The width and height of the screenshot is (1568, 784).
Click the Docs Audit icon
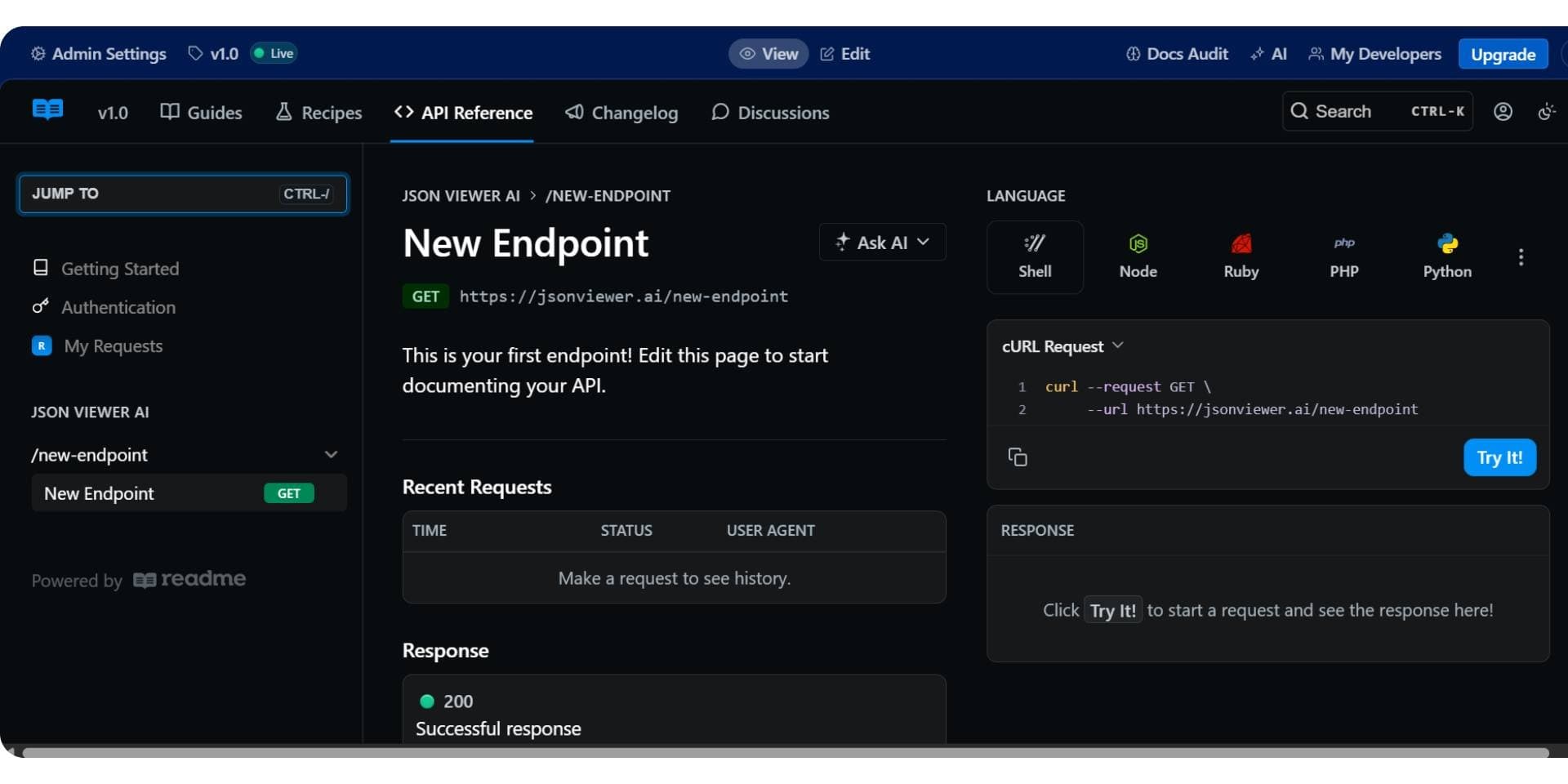[1133, 54]
